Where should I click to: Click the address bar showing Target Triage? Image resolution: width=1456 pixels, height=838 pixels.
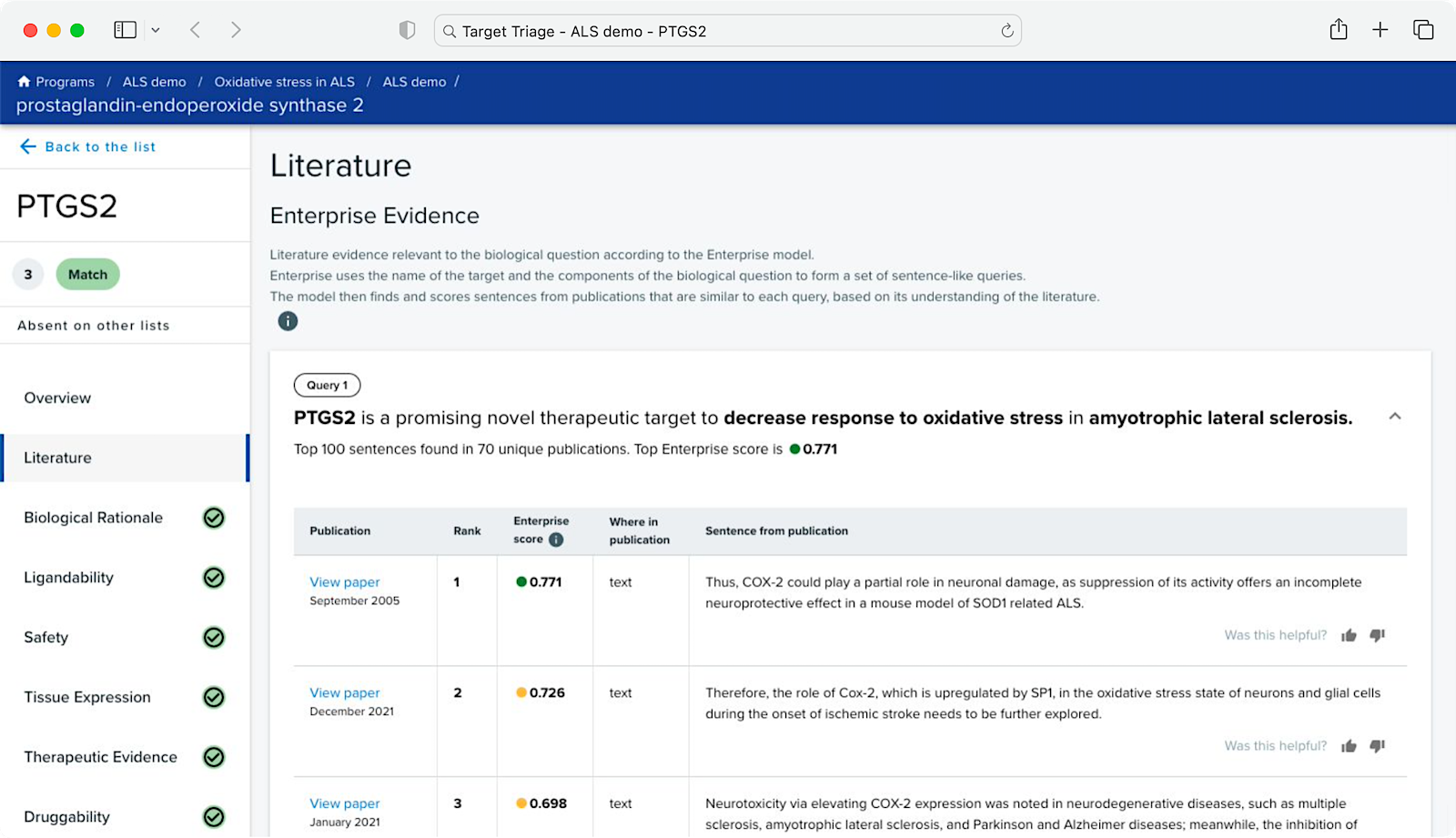727,31
